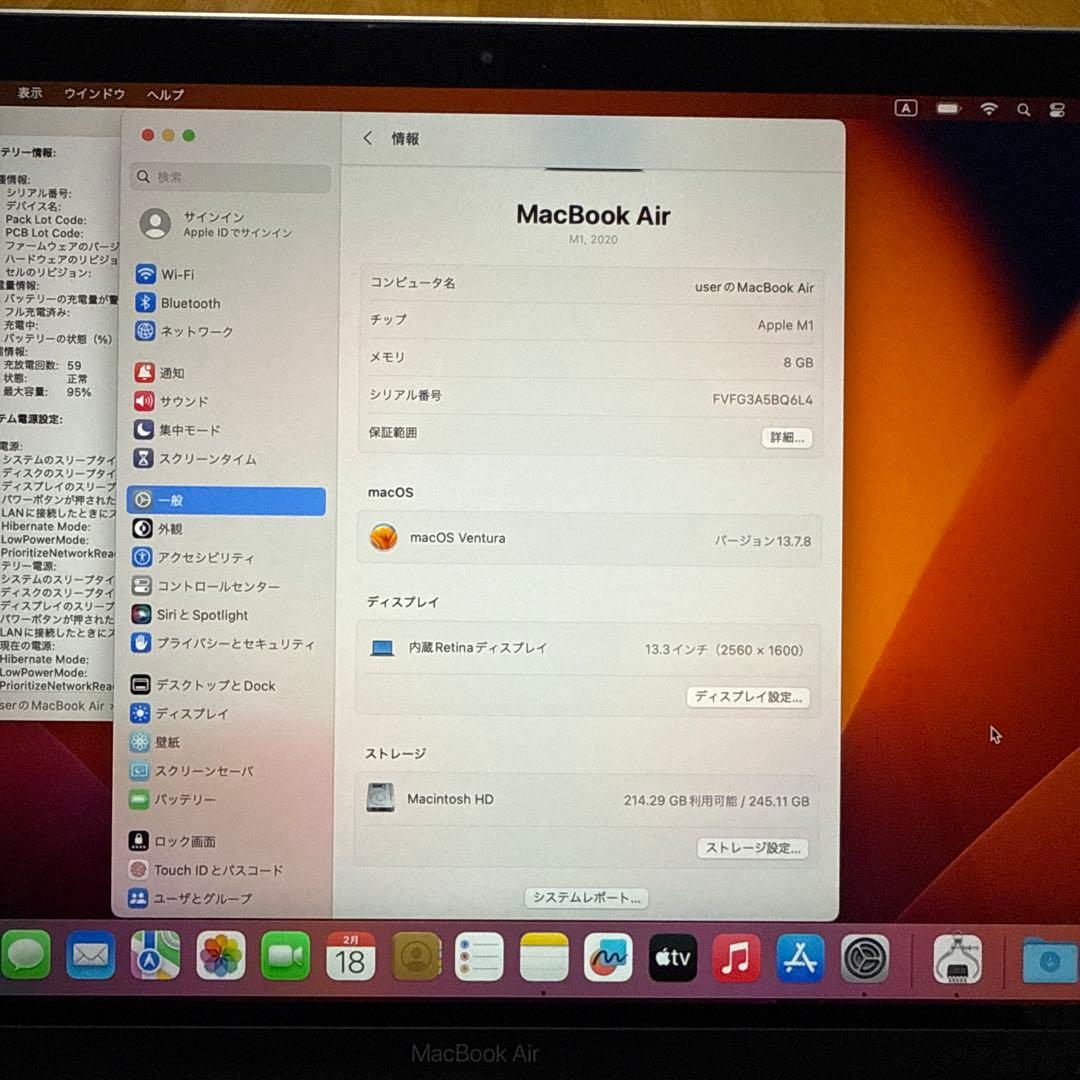Focus the 検索 search field

[x=230, y=177]
